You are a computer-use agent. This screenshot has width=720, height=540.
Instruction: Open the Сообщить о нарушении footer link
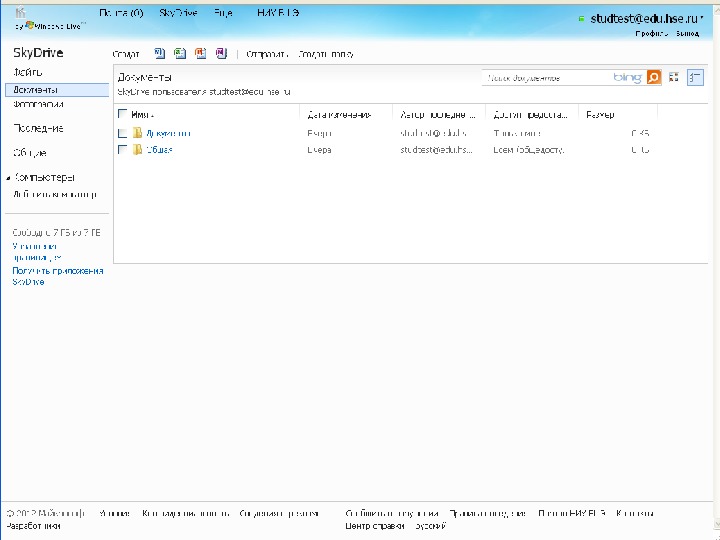392,513
